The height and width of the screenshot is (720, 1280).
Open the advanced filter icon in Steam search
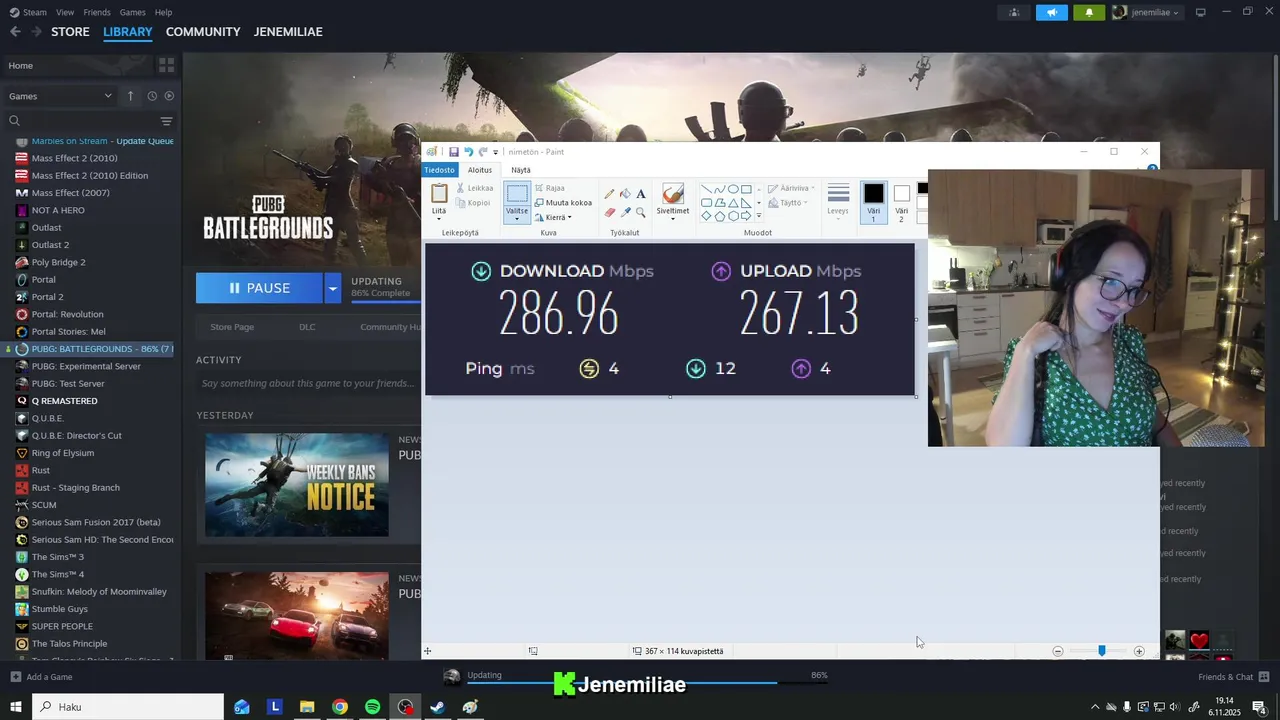pyautogui.click(x=166, y=121)
